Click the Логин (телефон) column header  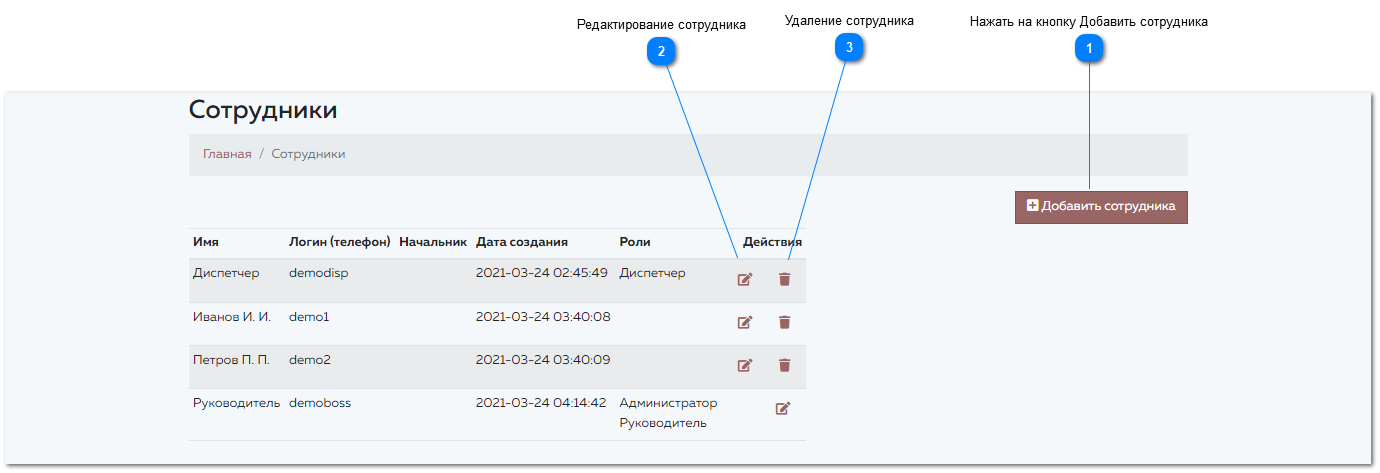[x=339, y=242]
